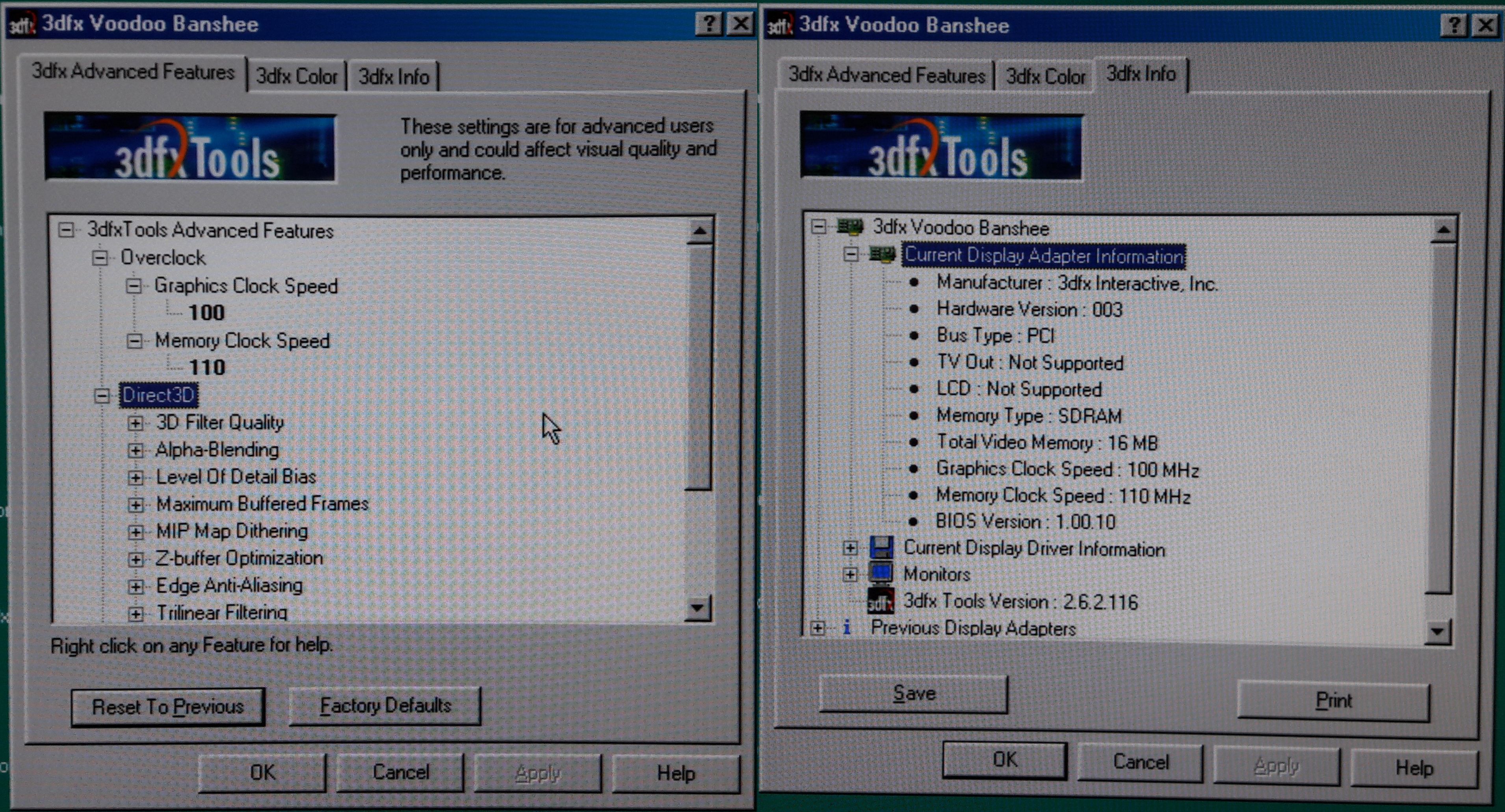Expand the Alpha-Blending node
The width and height of the screenshot is (1505, 812).
[136, 450]
